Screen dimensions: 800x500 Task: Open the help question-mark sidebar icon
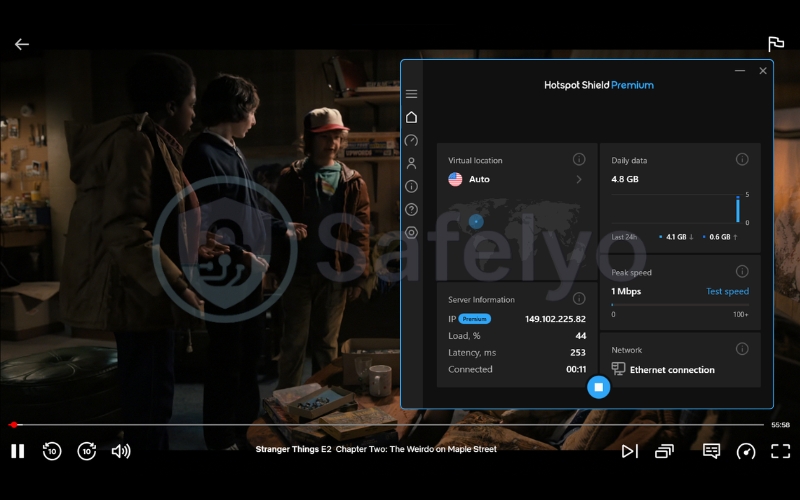[x=411, y=209]
